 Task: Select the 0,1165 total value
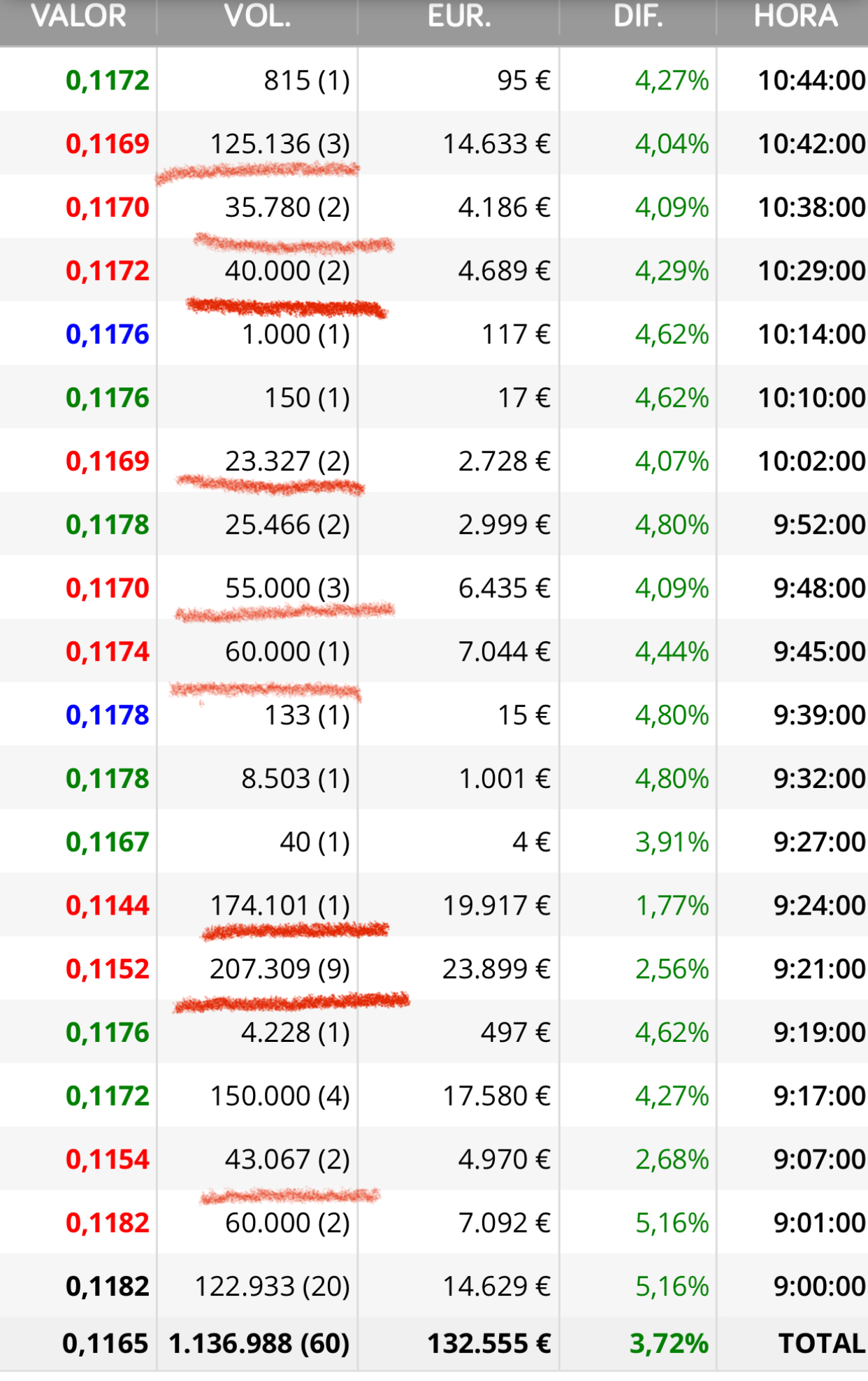[106, 1345]
